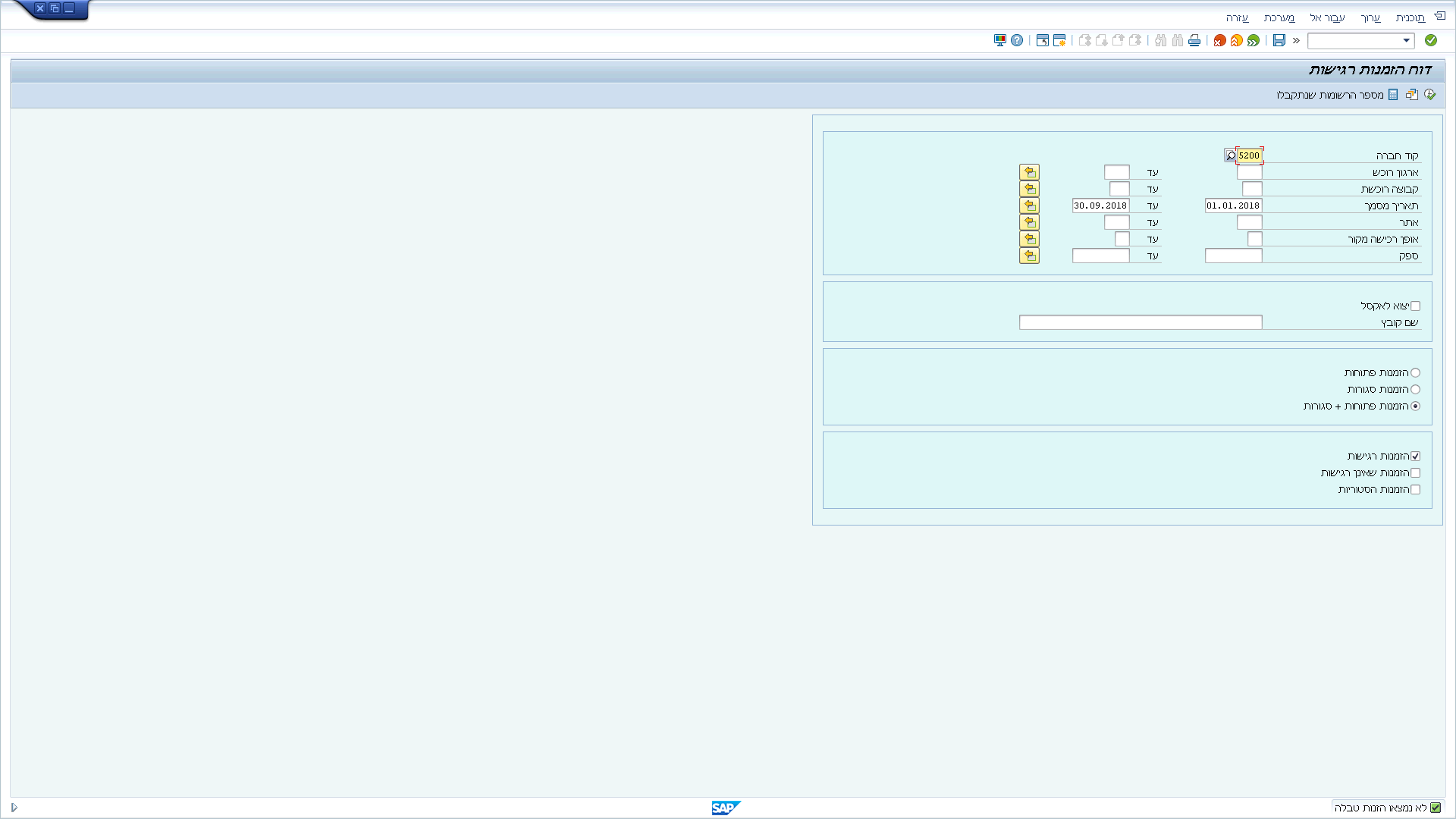
Task: Open the command field dropdown arrow
Action: (1406, 40)
